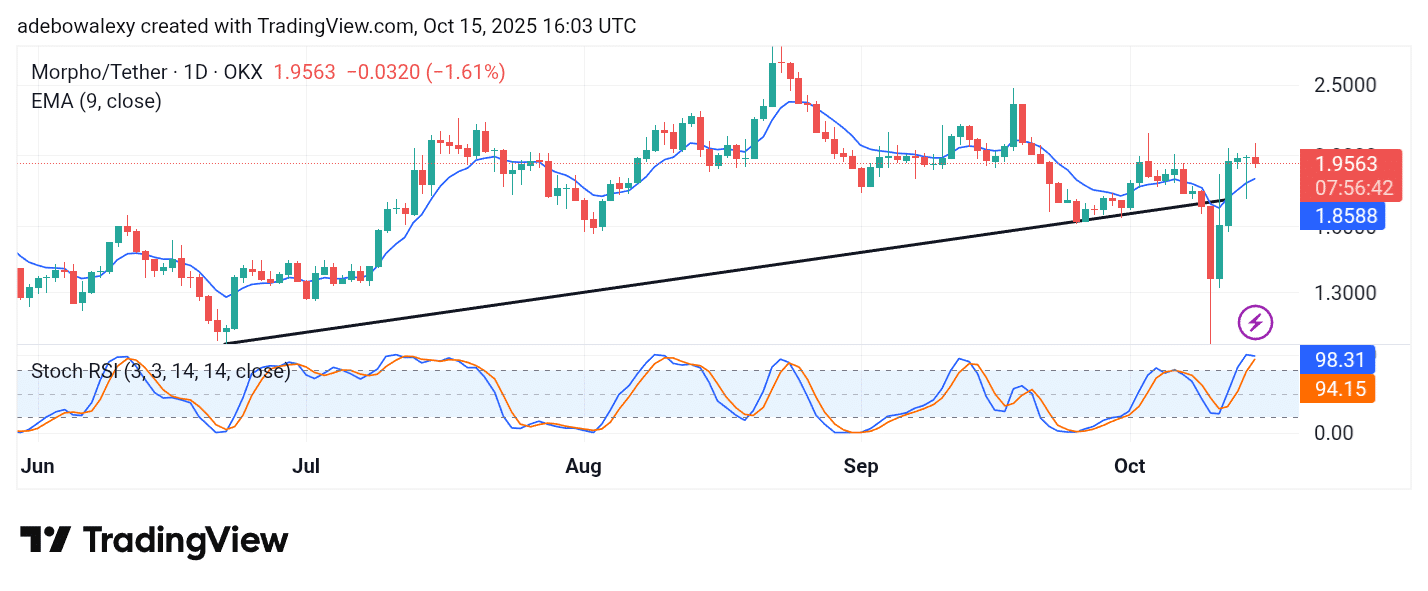Select the EMA (9, close) indicator label

pos(96,101)
